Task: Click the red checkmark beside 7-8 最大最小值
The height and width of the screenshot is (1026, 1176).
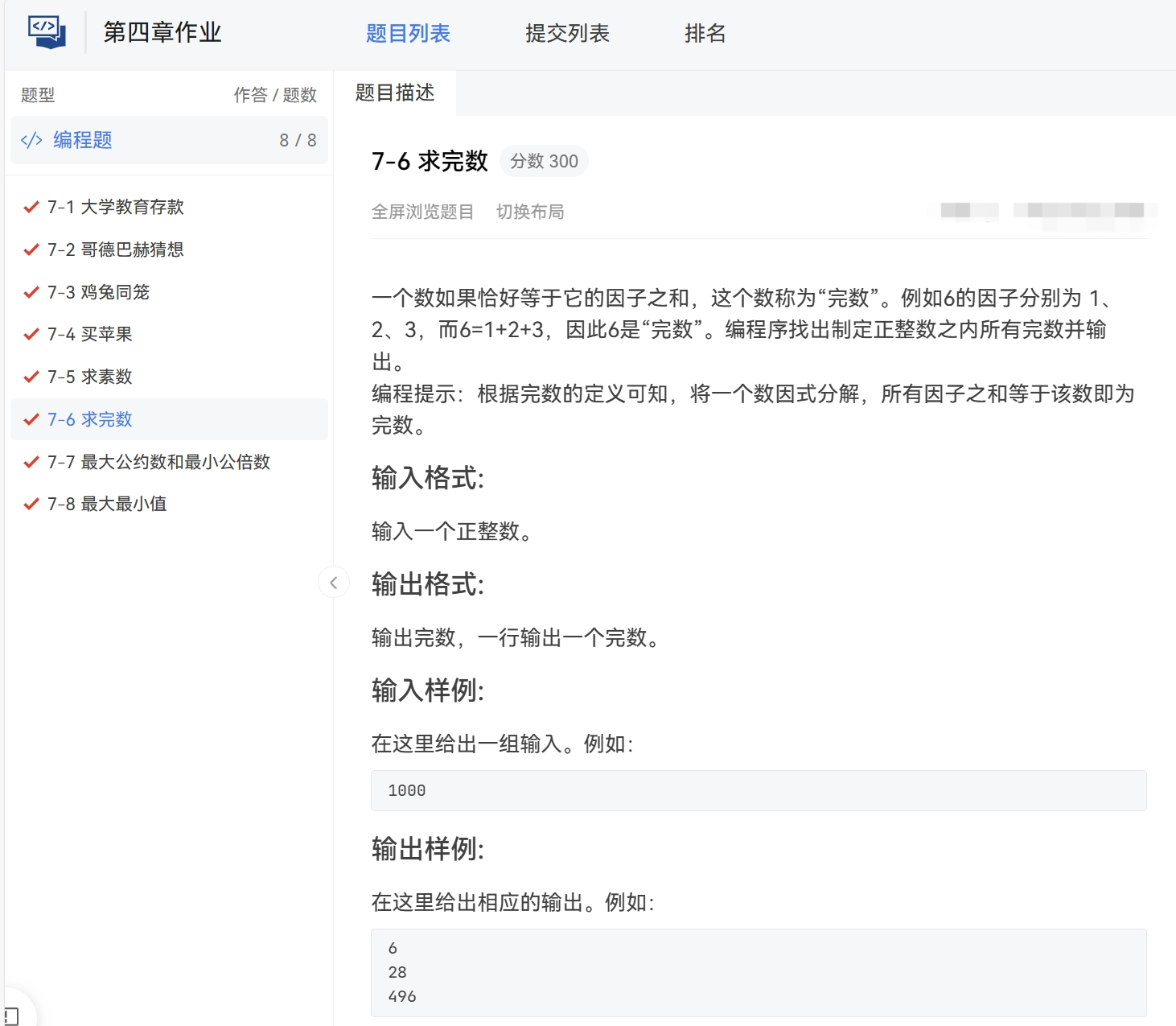Action: click(x=31, y=504)
